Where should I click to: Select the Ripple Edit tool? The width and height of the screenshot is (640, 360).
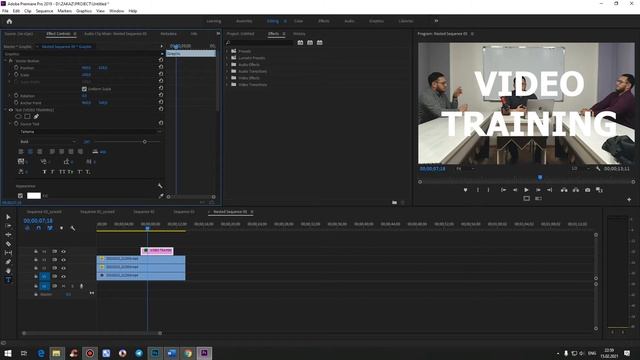[8, 235]
